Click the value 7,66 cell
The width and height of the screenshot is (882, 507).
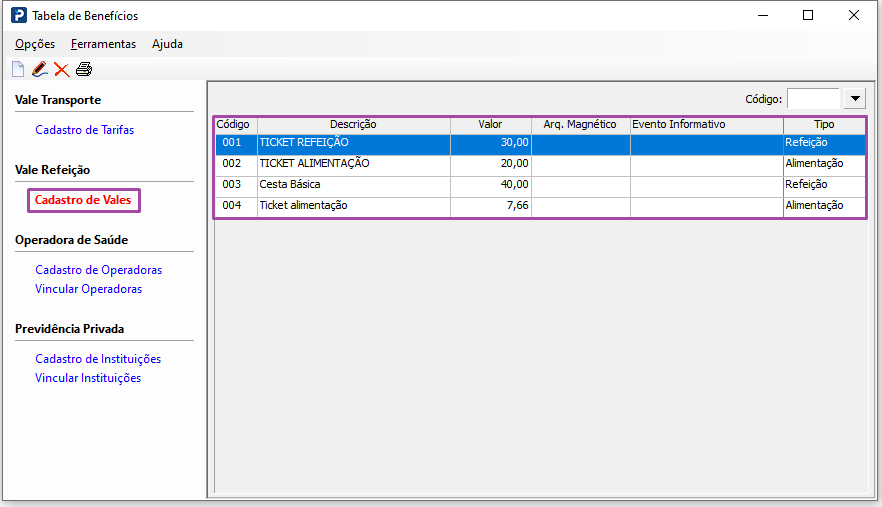(490, 205)
